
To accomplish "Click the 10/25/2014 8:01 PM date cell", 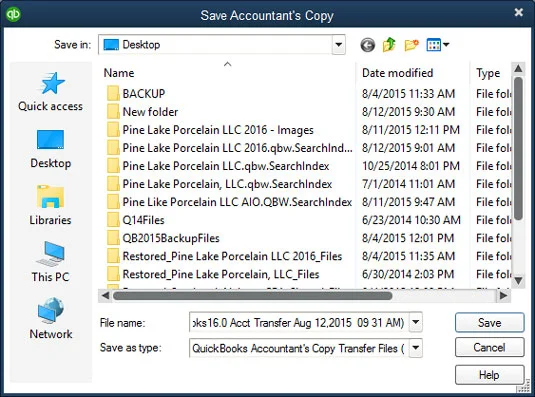I will click(x=411, y=166).
